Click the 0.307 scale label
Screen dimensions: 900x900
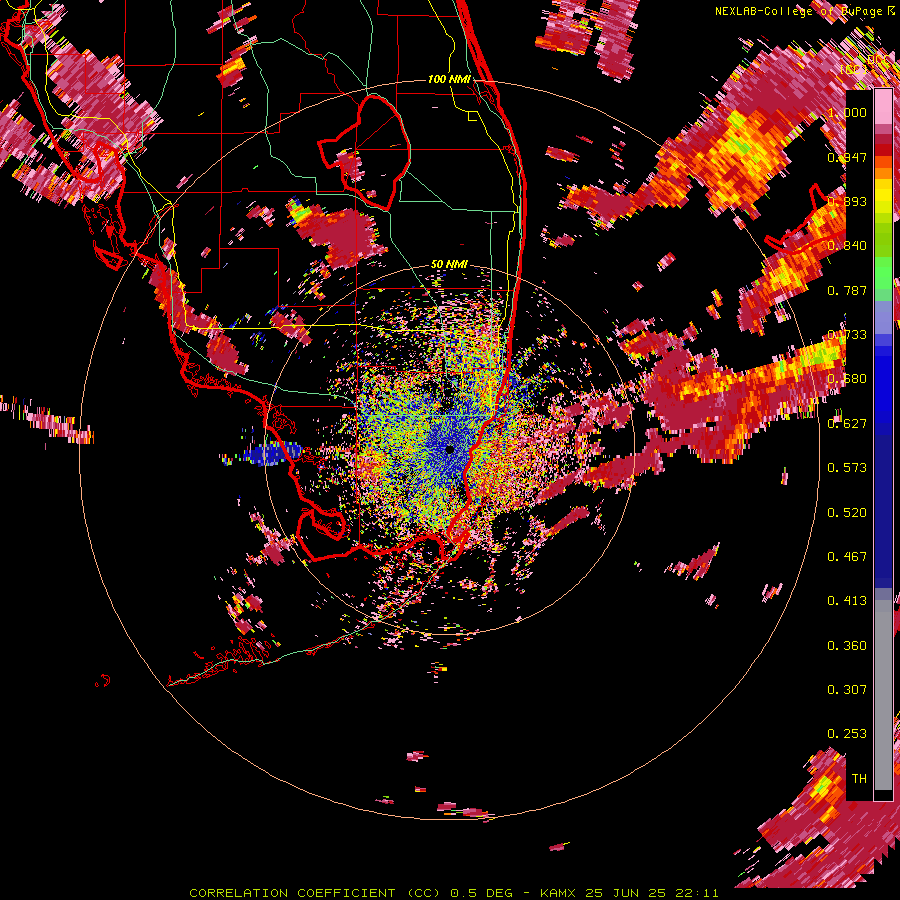click(847, 689)
